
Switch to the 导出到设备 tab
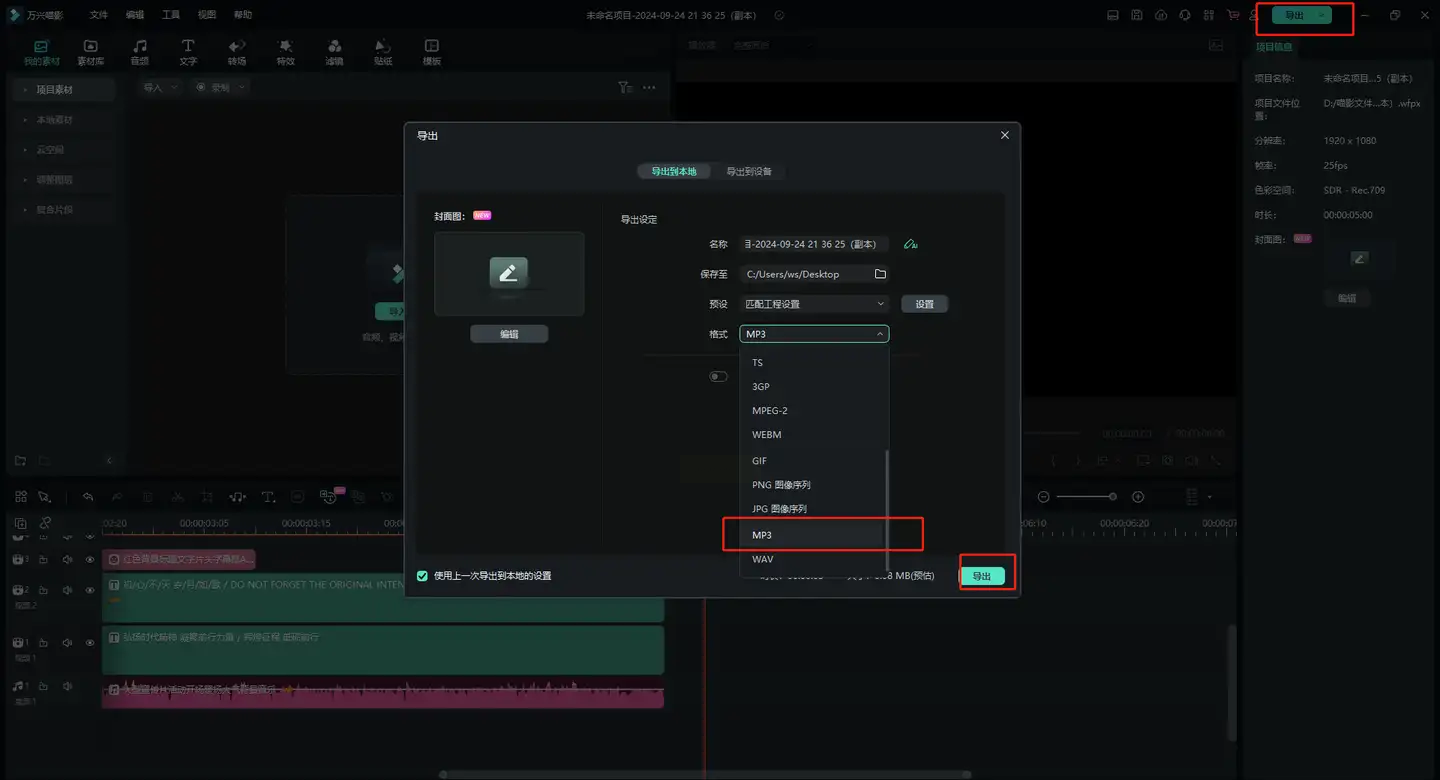click(x=748, y=171)
